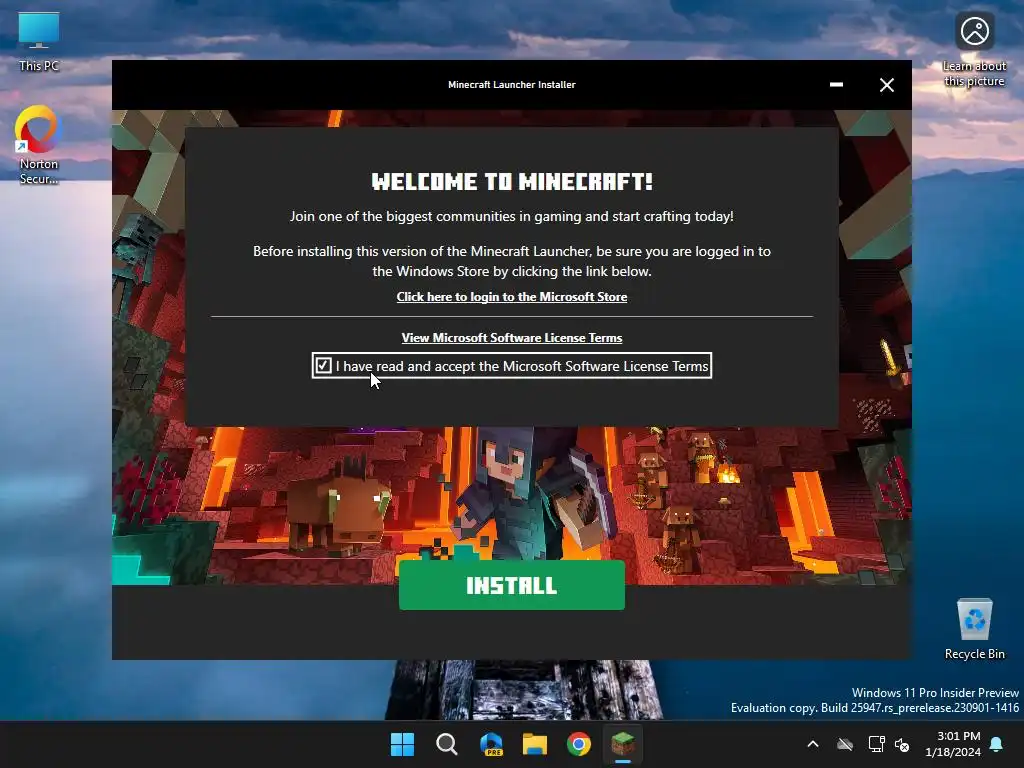
Task: Click the OneDrive cloud tray icon
Action: [845, 744]
